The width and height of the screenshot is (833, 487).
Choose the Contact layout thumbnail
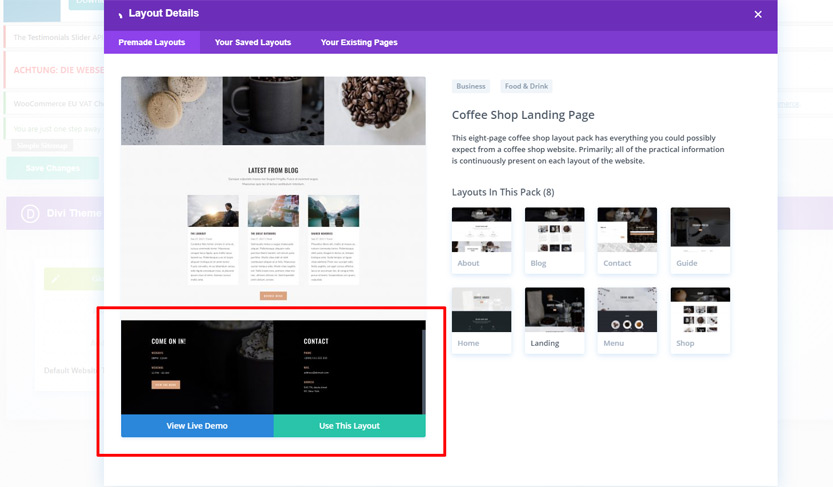pyautogui.click(x=627, y=240)
